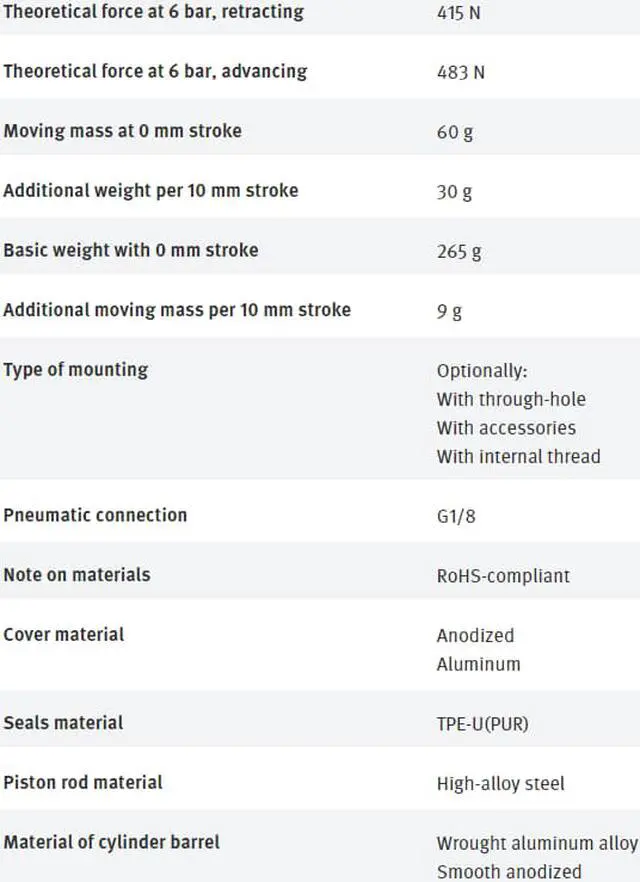Click 'Additional weight per 10 mm stroke'
640x882 pixels.
150,190
